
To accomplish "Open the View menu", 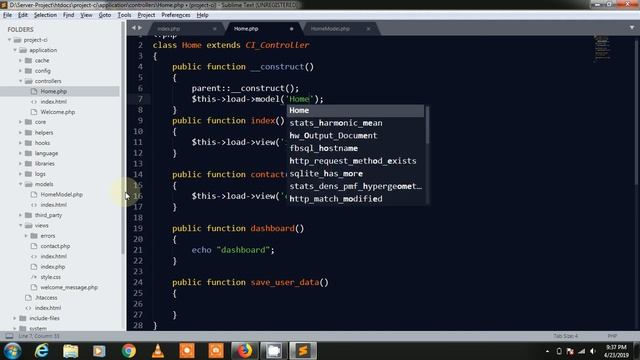I will pyautogui.click(x=86, y=15).
